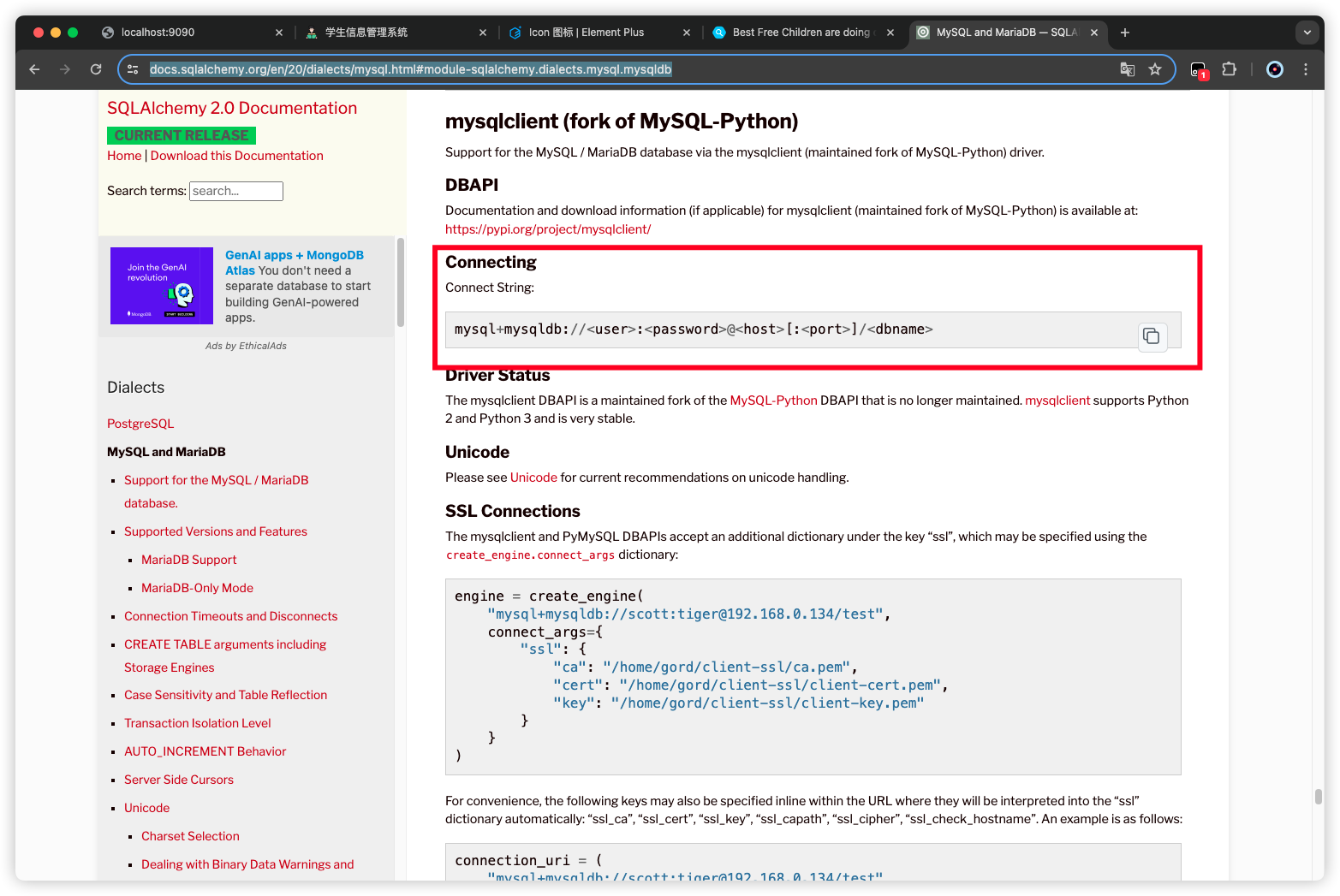Screen dimensions: 1340x896
Task: Click the CURRENT RELEASE badge
Action: (182, 135)
